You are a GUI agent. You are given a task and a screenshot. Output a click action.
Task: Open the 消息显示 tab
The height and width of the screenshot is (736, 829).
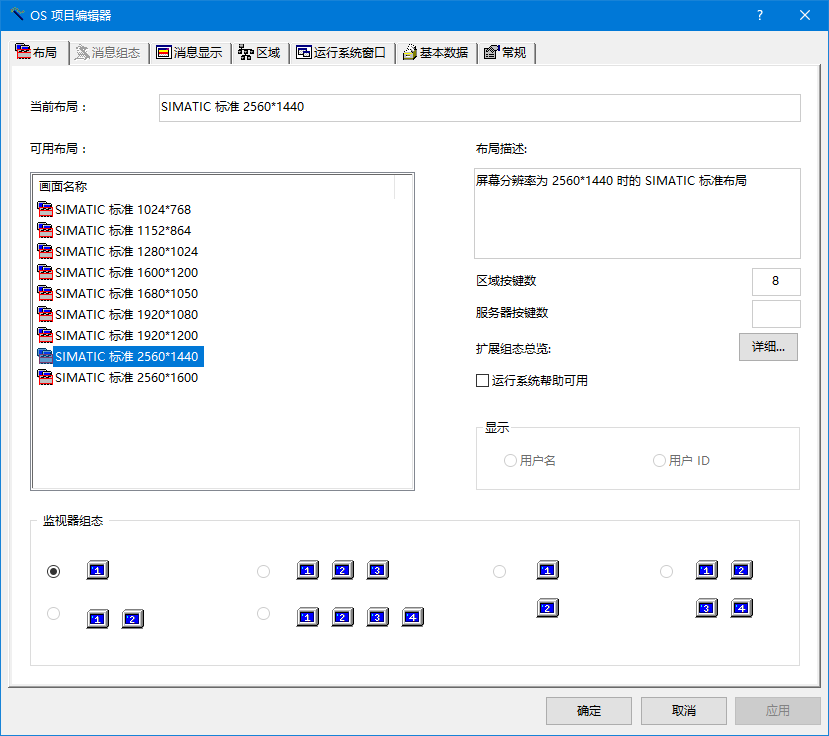[x=190, y=53]
